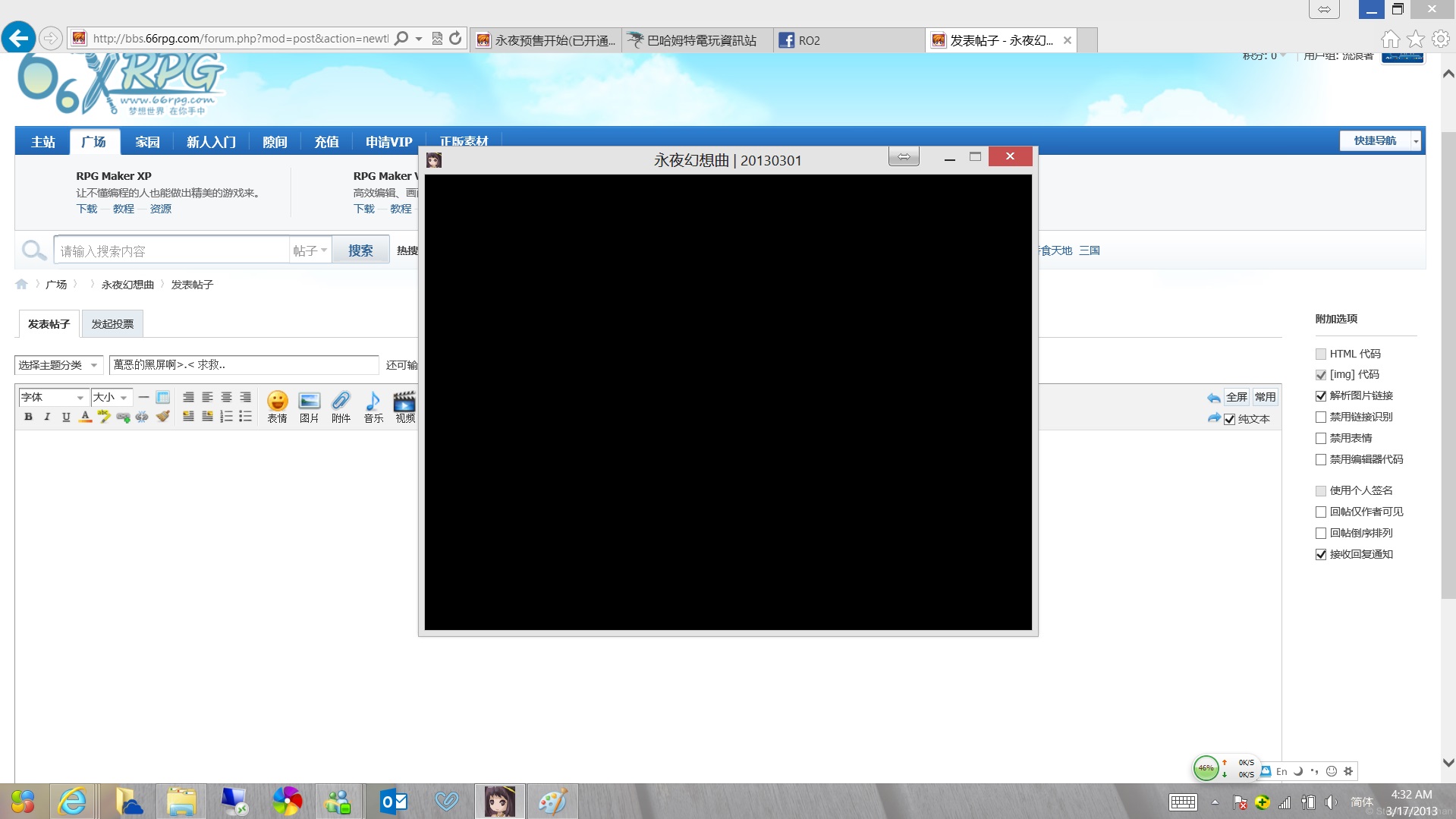1456x819 pixels.
Task: Click the volume speaker tray icon
Action: click(x=1331, y=802)
